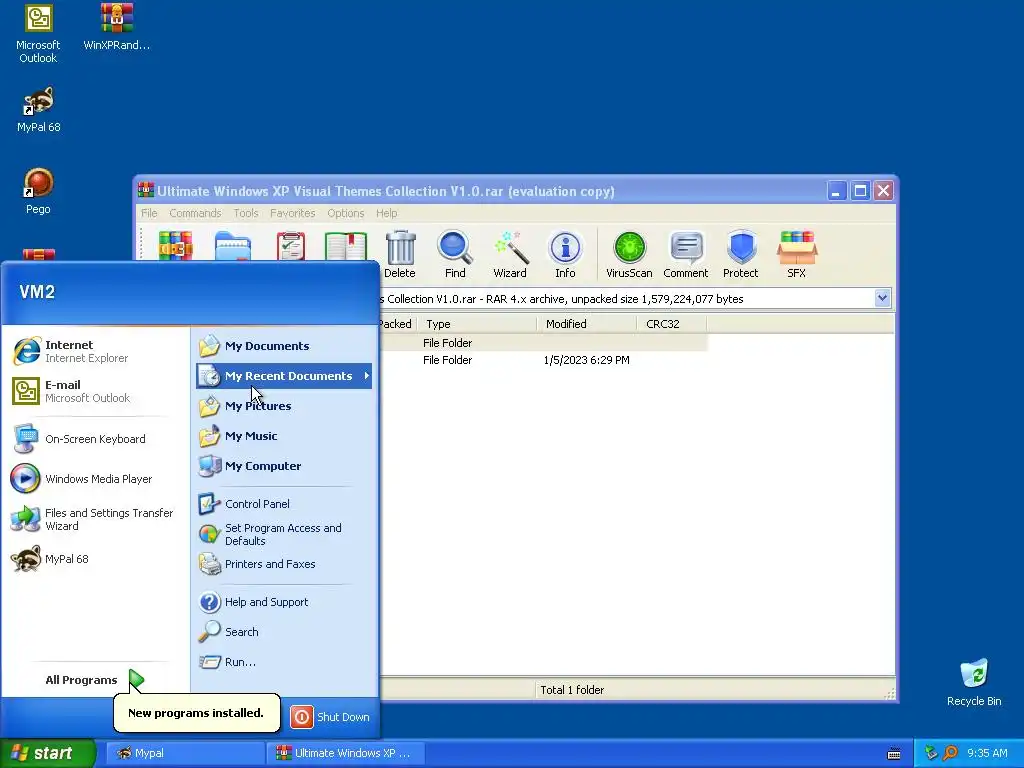
Task: Click the Test clipboard icon in WinRAR toolbar
Action: [x=291, y=246]
